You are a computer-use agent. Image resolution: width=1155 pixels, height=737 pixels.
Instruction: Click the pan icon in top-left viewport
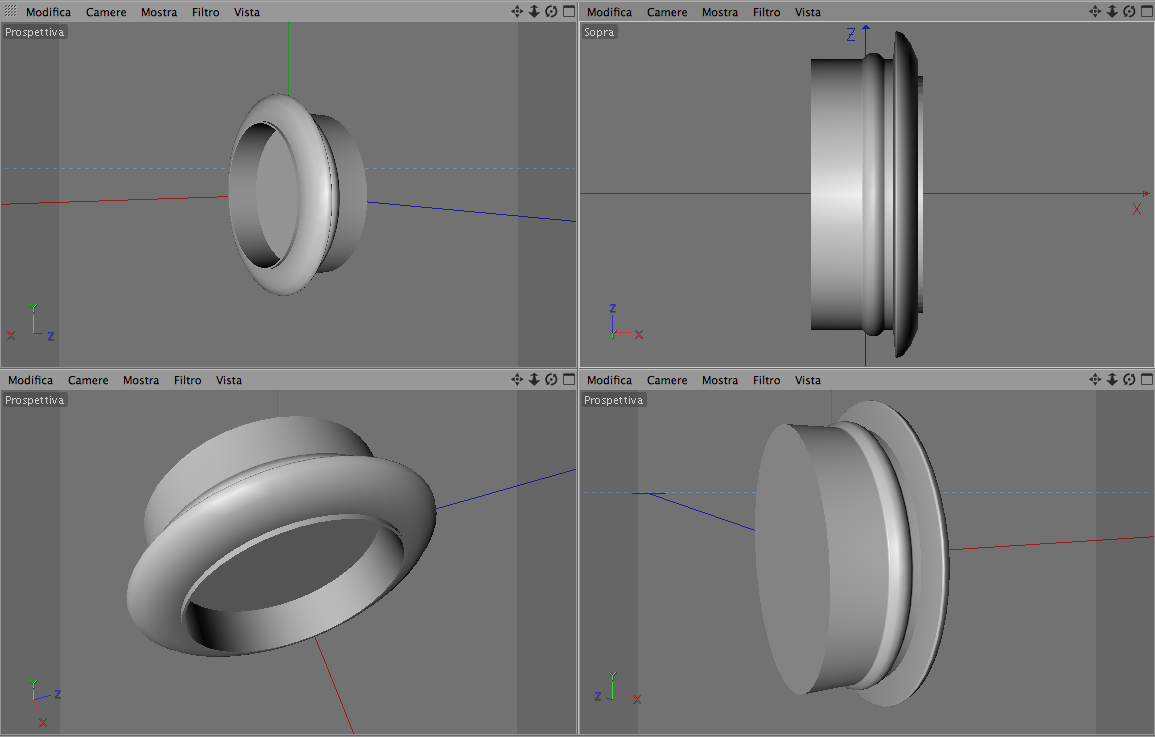[x=517, y=12]
